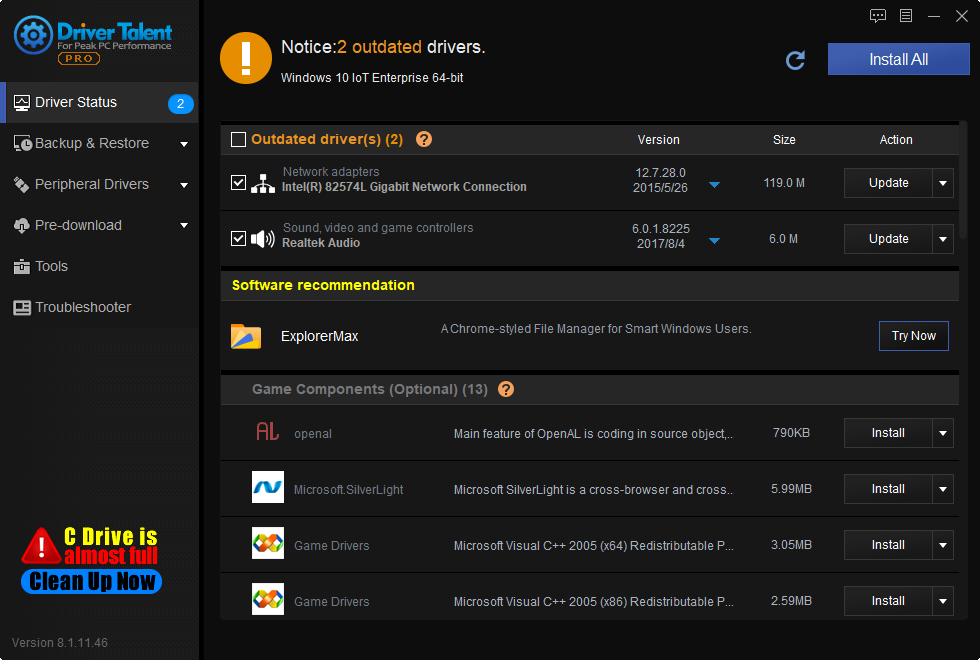Click the Install All button
The width and height of the screenshot is (980, 660).
coord(898,59)
